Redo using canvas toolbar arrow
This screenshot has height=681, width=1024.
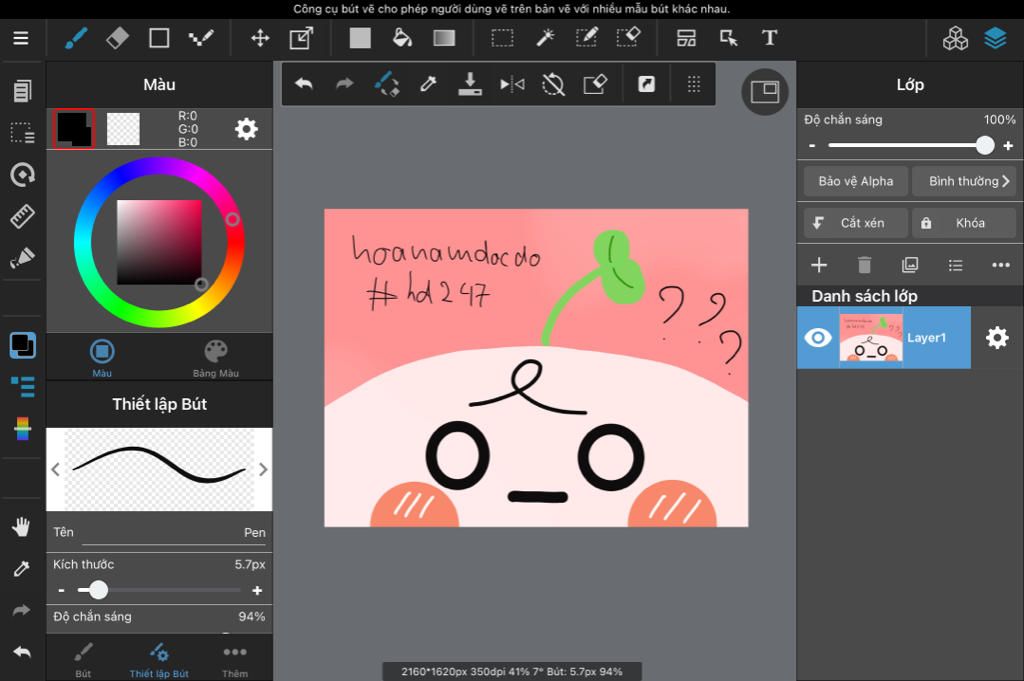tap(345, 84)
